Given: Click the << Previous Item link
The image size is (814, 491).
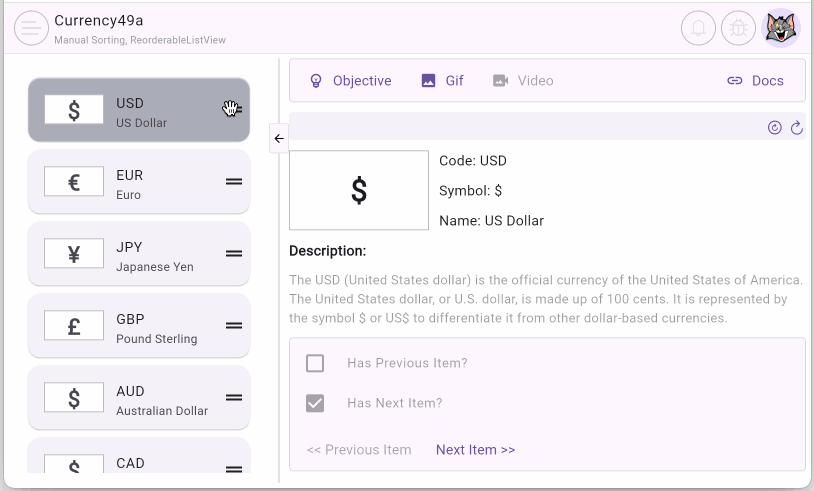Looking at the screenshot, I should 359,450.
